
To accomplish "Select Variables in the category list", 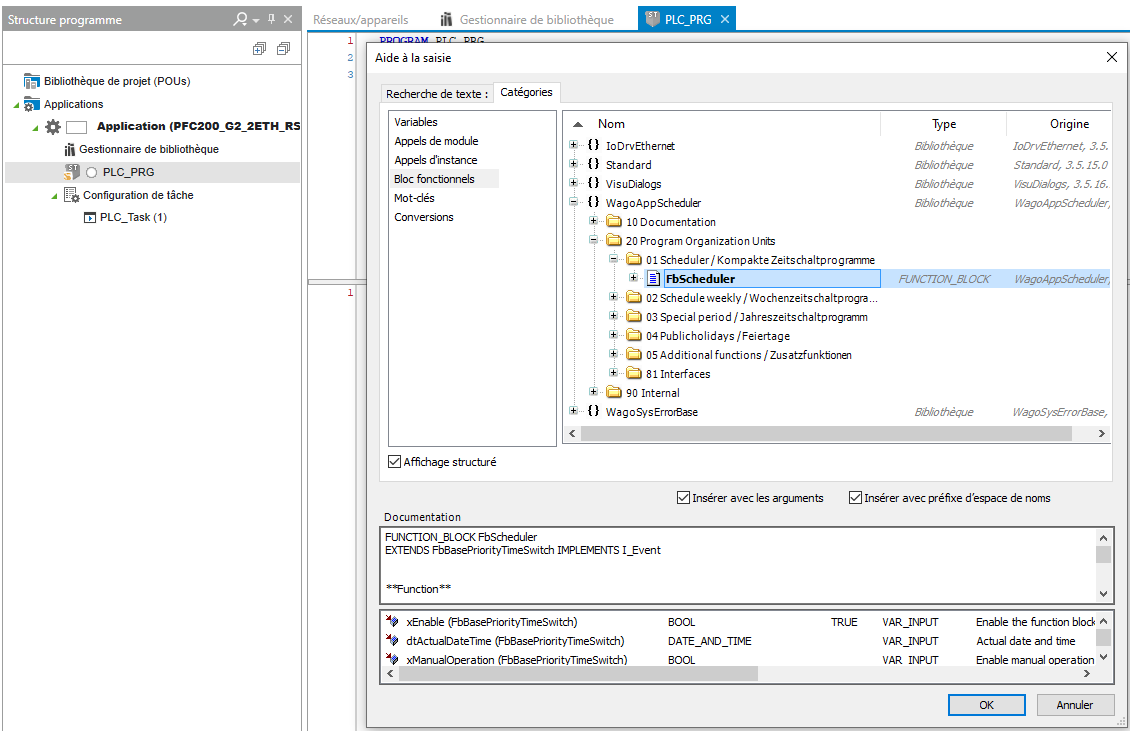I will pos(415,122).
